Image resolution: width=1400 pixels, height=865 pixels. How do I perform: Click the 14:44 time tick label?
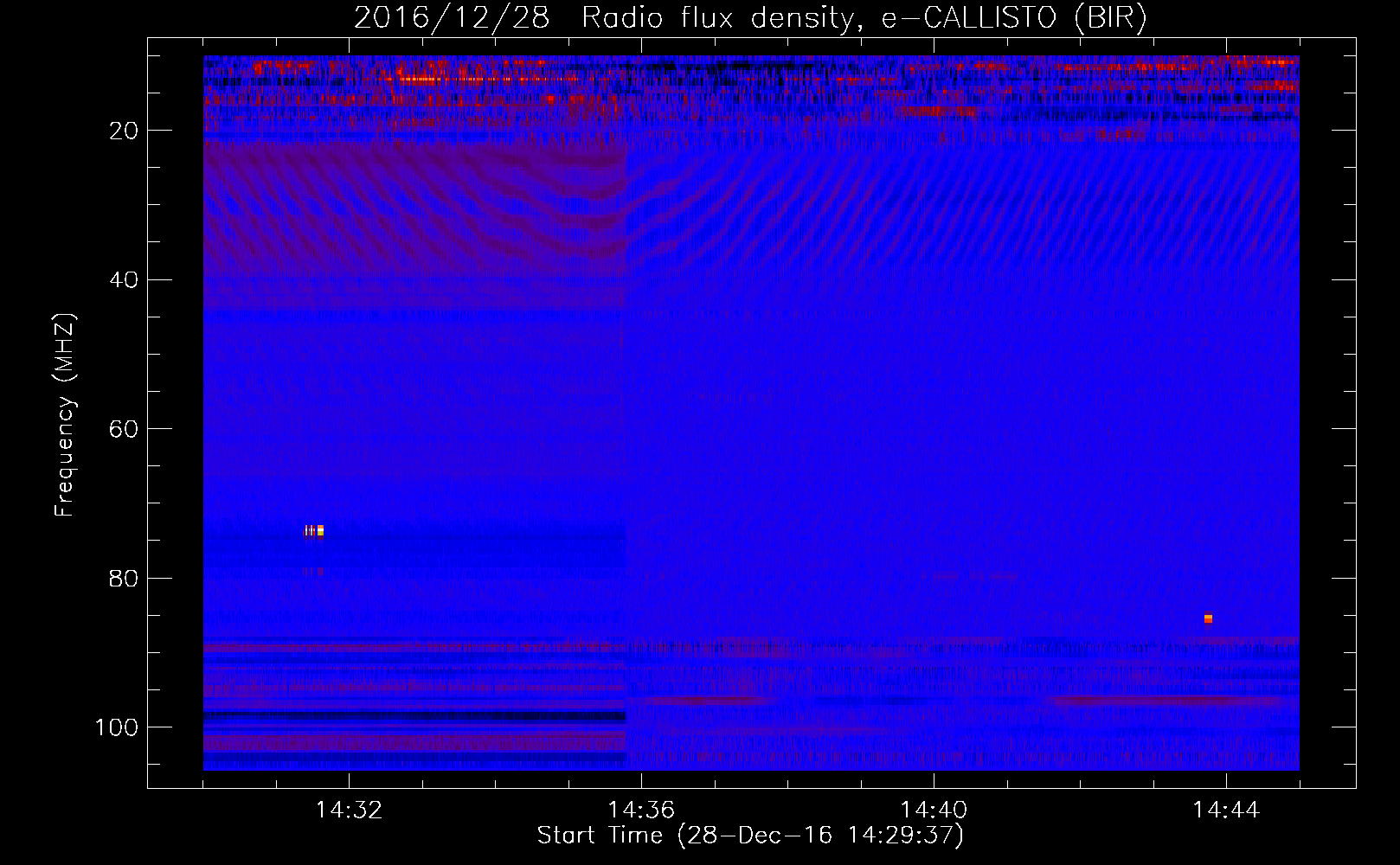(1226, 810)
